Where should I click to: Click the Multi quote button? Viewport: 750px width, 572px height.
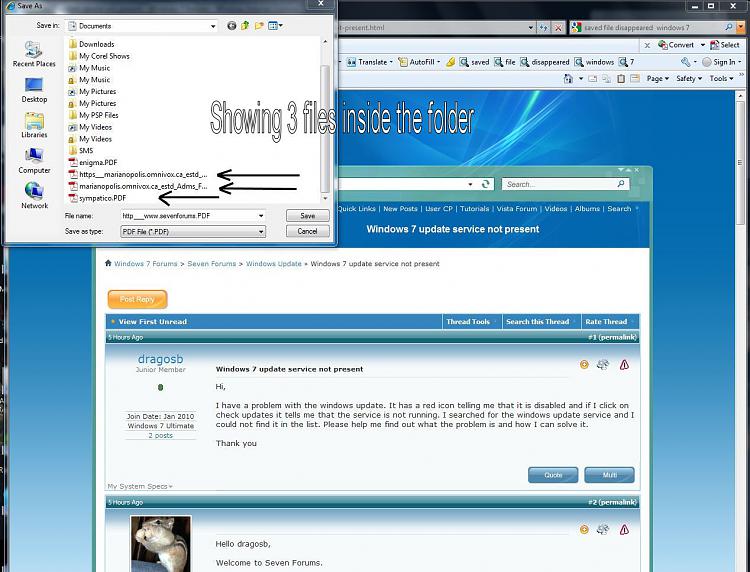click(x=609, y=475)
